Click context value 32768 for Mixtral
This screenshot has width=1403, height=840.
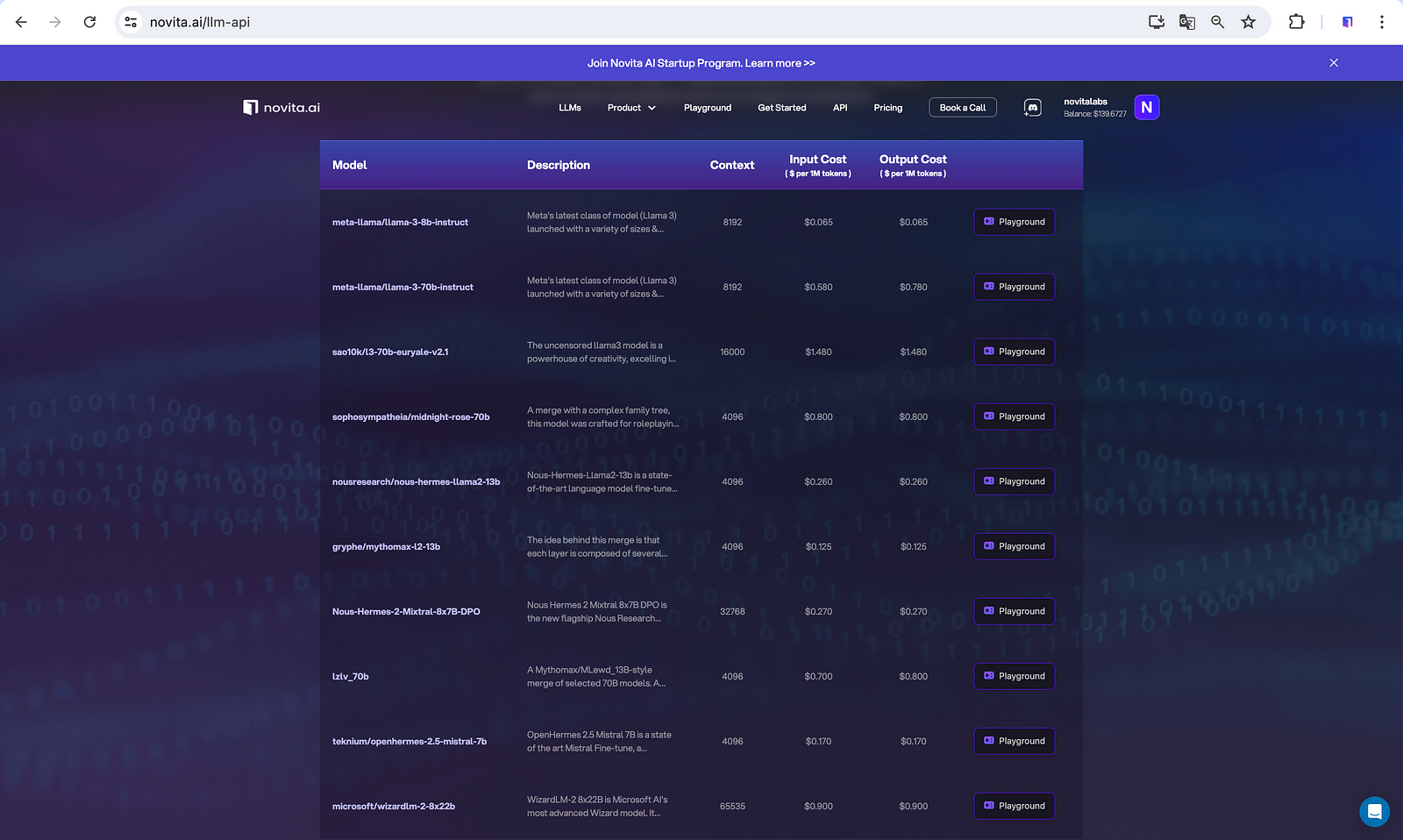(732, 612)
